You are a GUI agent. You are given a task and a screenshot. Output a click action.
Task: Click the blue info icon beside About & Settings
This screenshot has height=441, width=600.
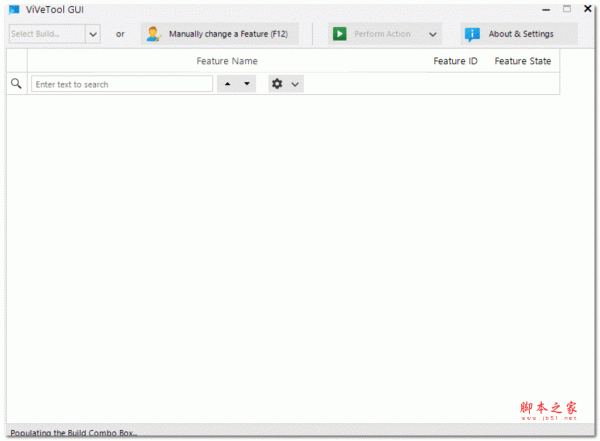[x=472, y=34]
